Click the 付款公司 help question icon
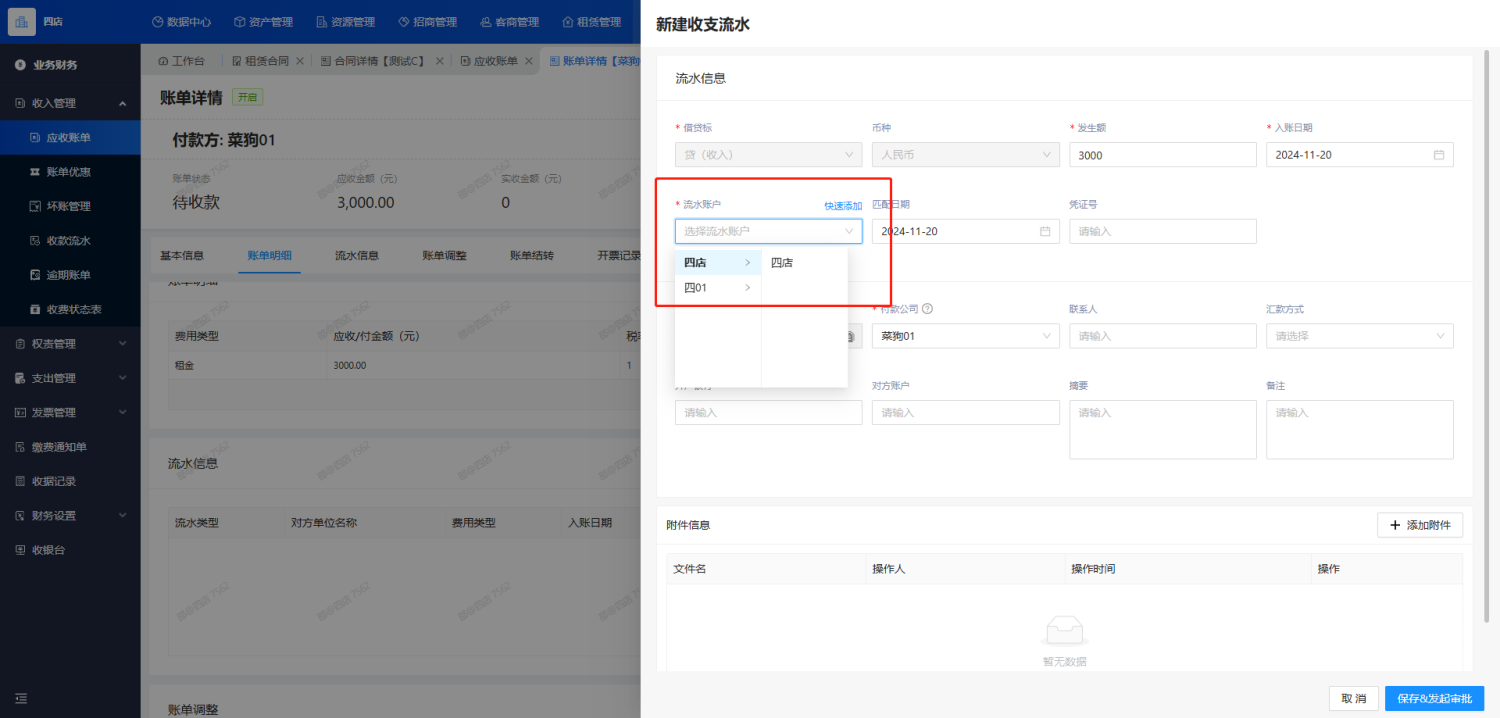 [x=928, y=309]
